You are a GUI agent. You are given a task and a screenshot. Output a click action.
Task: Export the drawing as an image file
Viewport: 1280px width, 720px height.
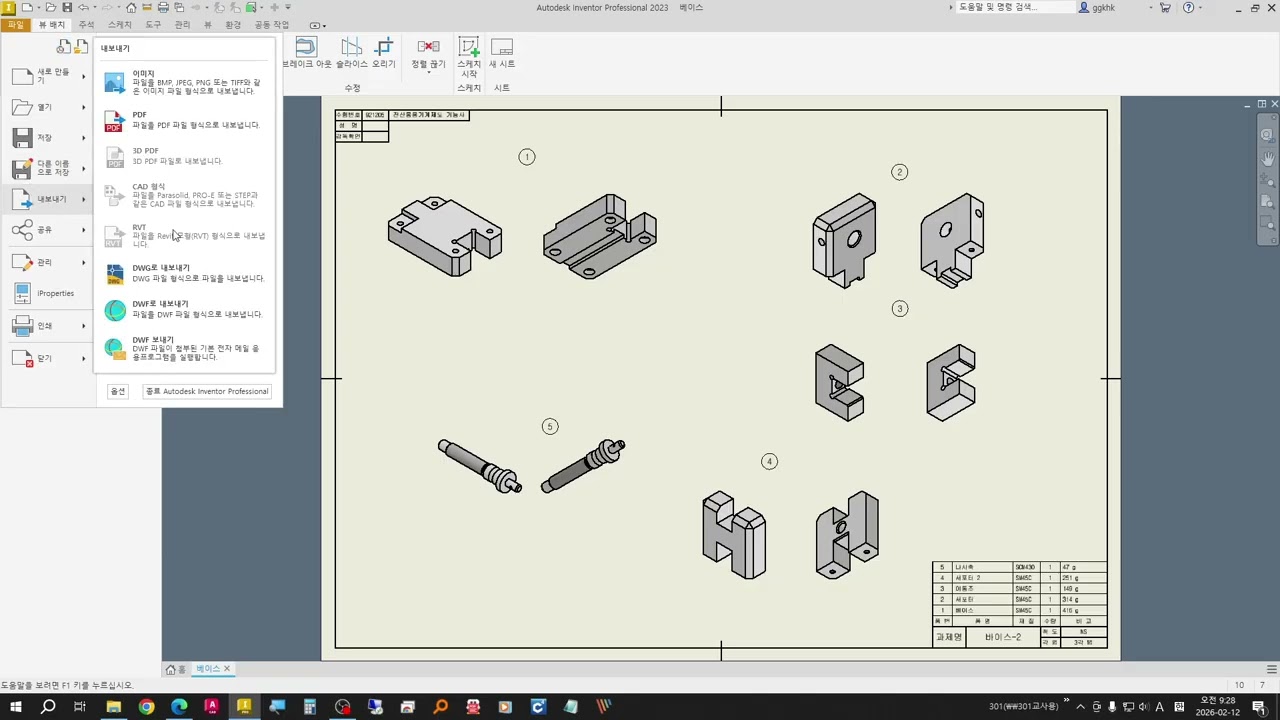pyautogui.click(x=185, y=82)
